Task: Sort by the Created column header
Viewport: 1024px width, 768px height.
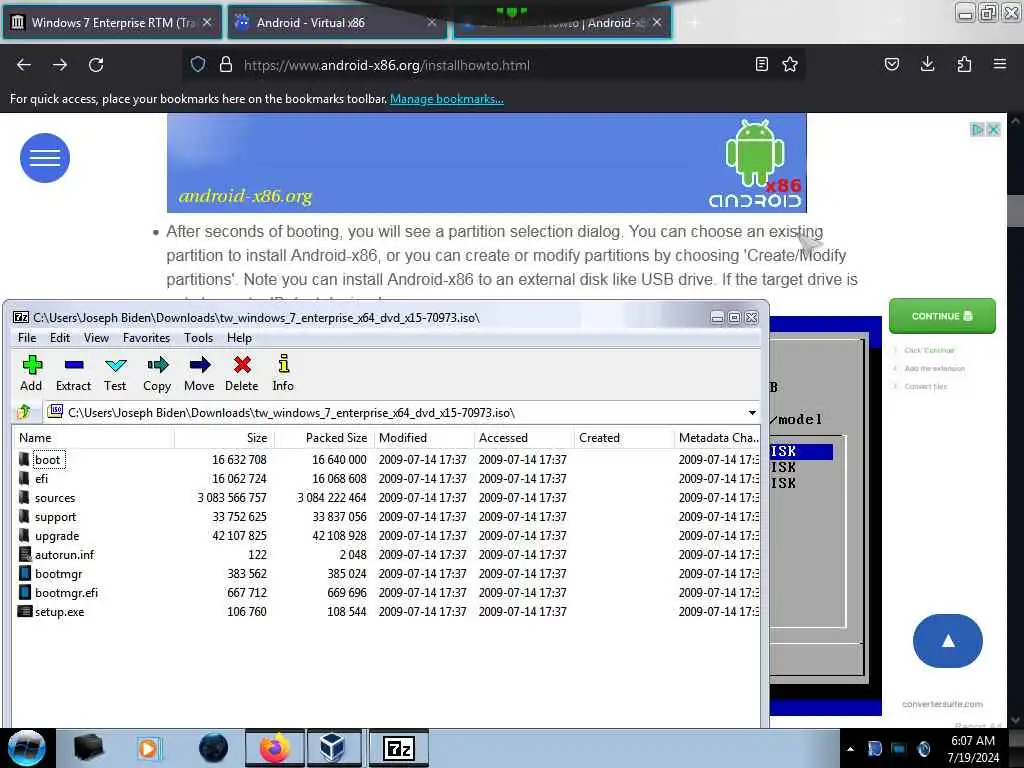Action: click(x=624, y=438)
